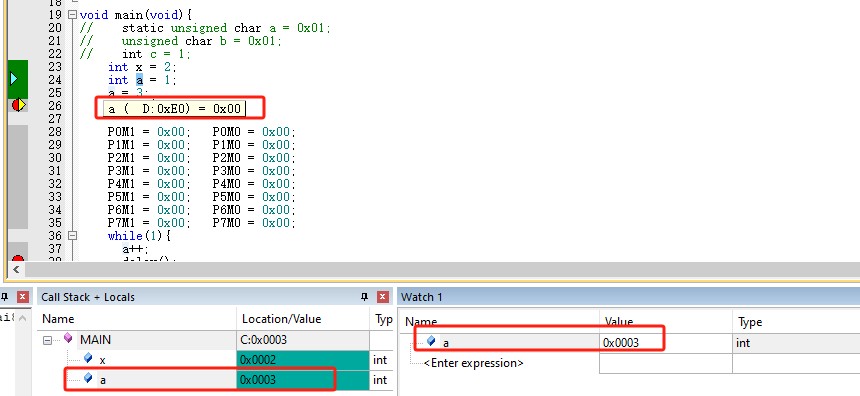Select the MAIN row in Call Stack
This screenshot has height=396, width=860.
pos(216,340)
